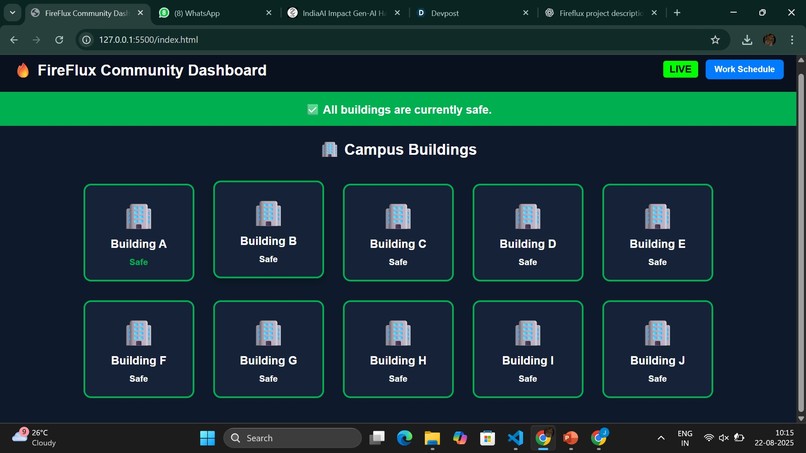Open the Chrome profile avatar

770,40
